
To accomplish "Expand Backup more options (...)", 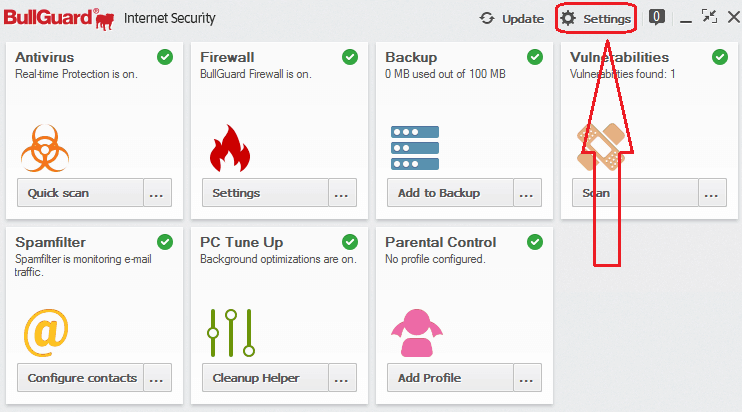I will click(527, 193).
